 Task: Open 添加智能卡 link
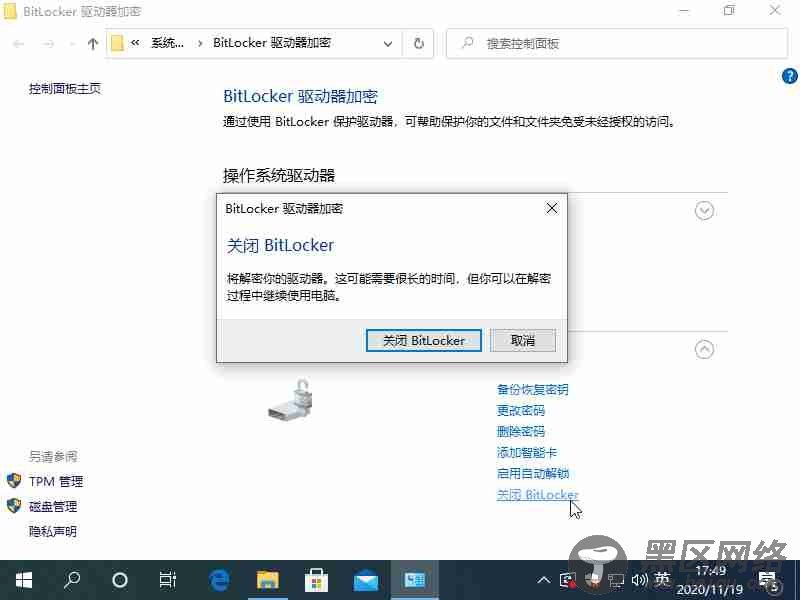[527, 453]
